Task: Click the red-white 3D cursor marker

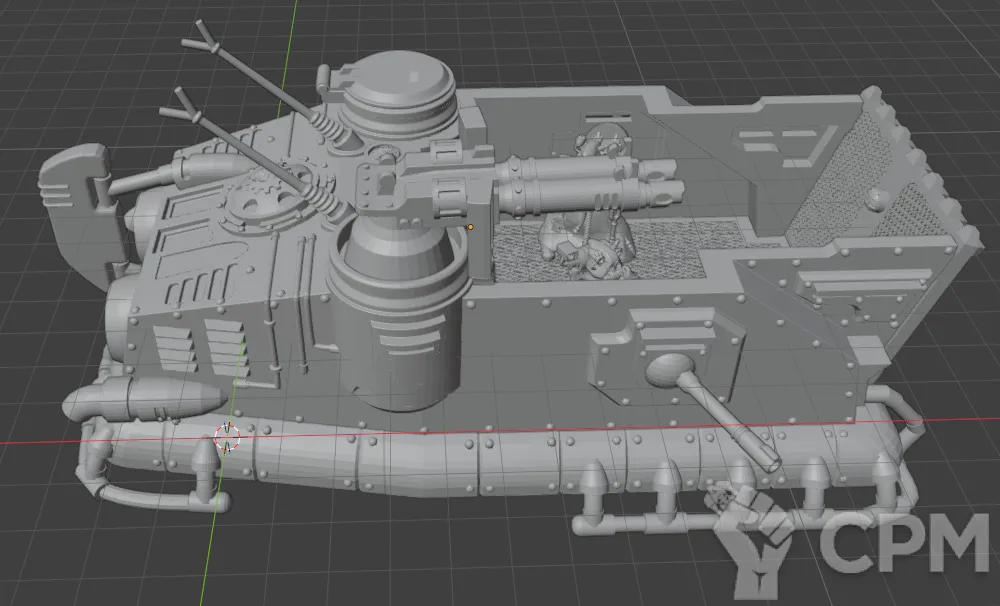Action: [x=227, y=437]
